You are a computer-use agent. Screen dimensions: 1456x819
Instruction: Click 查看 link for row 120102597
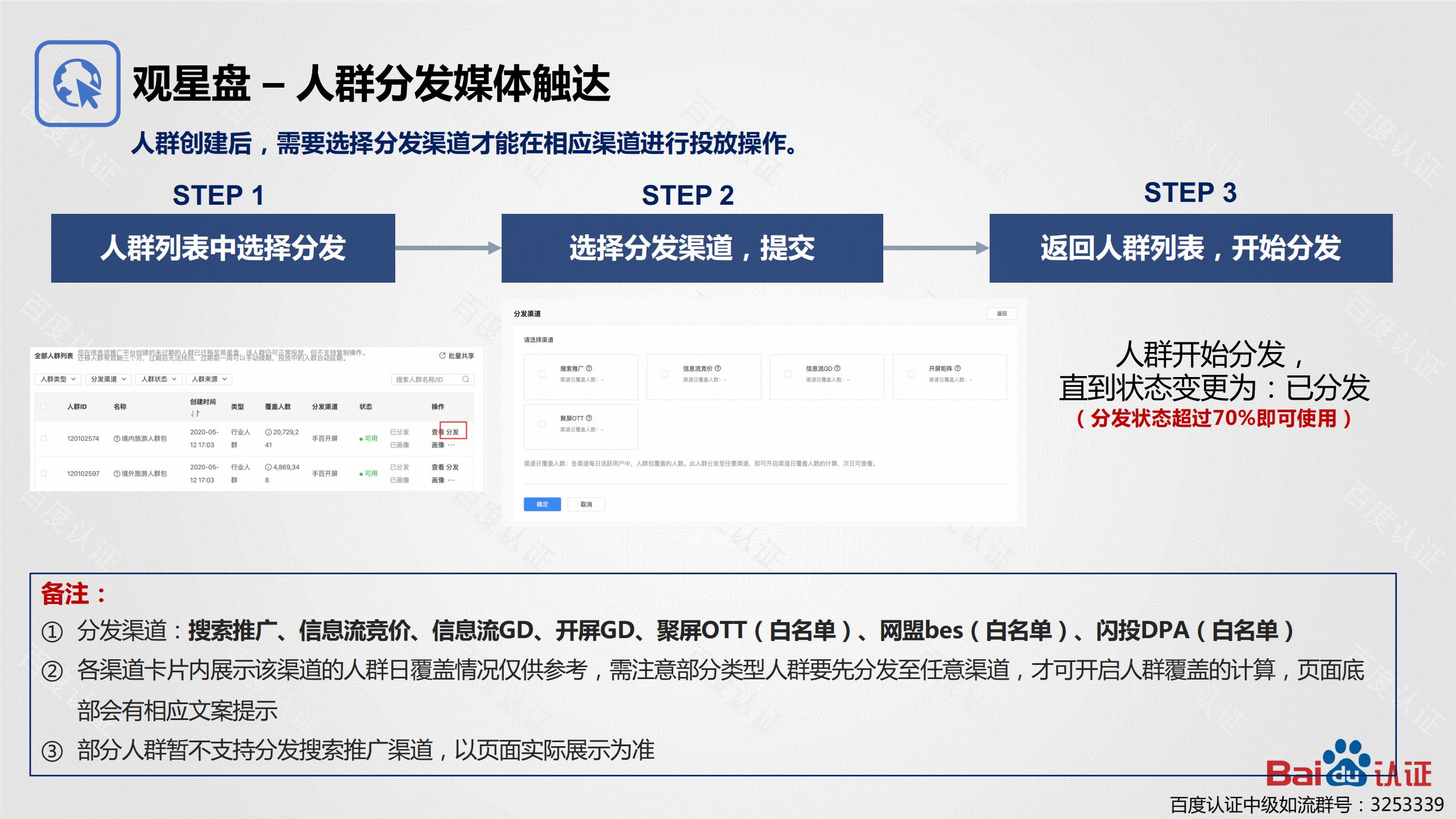(x=438, y=467)
